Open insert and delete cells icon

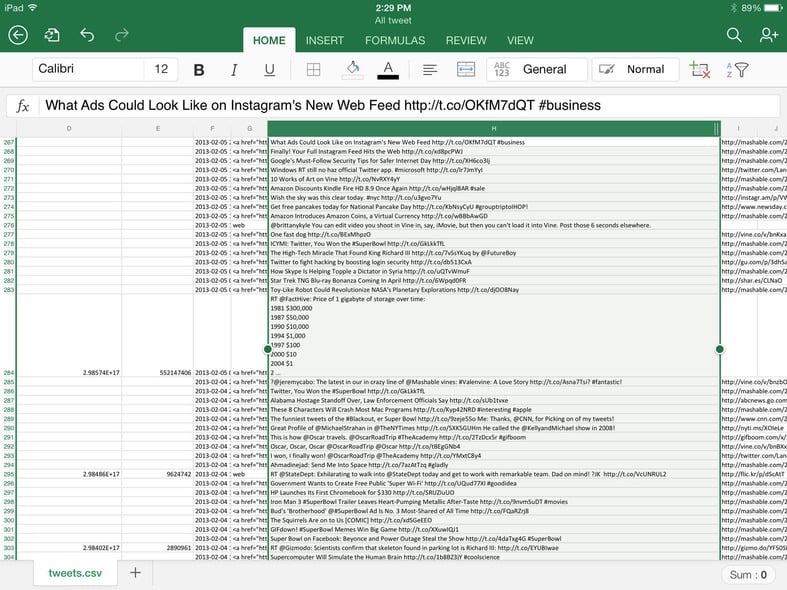click(x=699, y=70)
